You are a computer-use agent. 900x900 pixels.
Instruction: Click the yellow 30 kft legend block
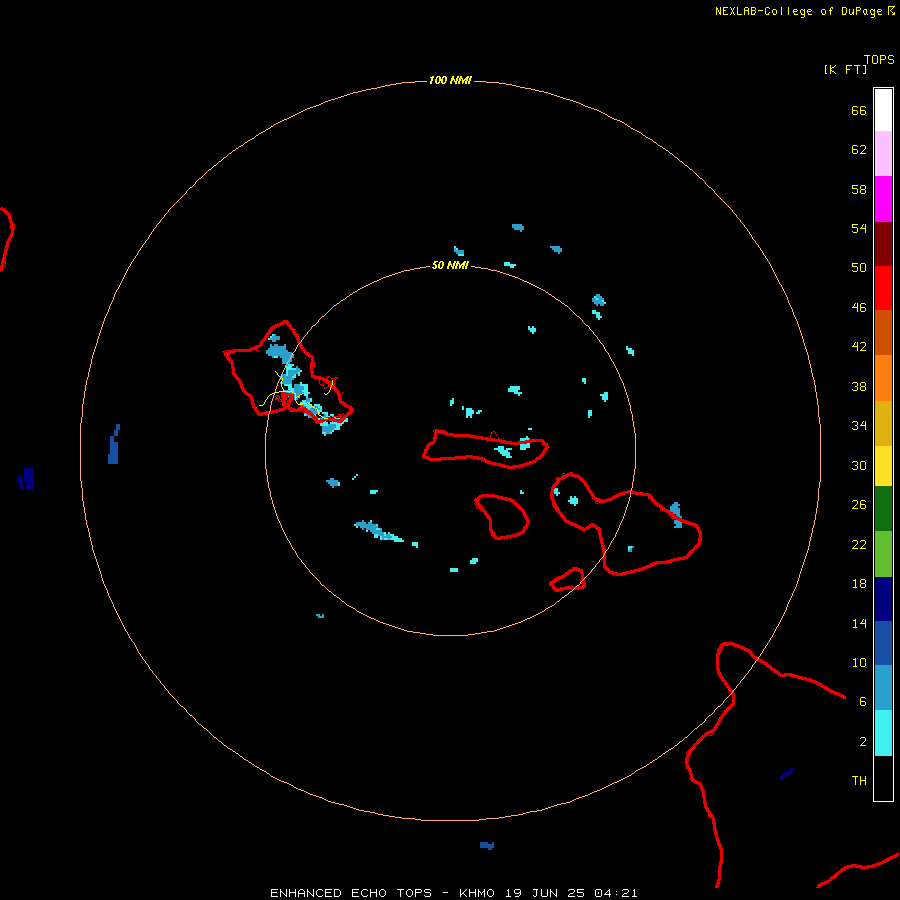(x=883, y=466)
